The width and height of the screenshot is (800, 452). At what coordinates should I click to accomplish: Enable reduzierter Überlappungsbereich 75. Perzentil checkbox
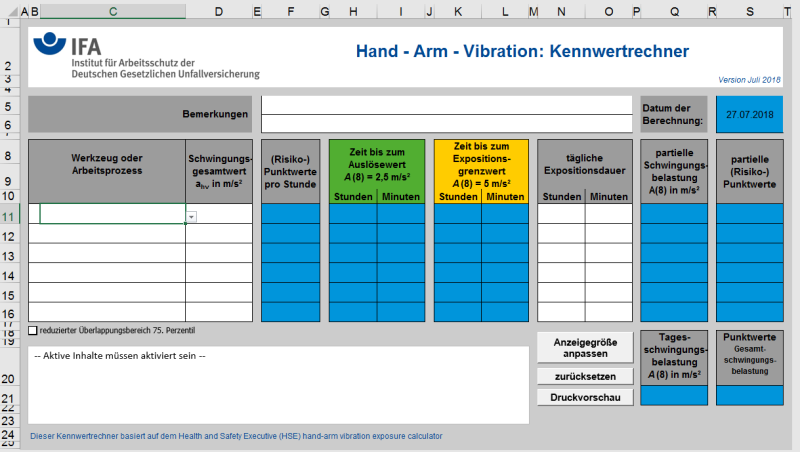coord(34,330)
